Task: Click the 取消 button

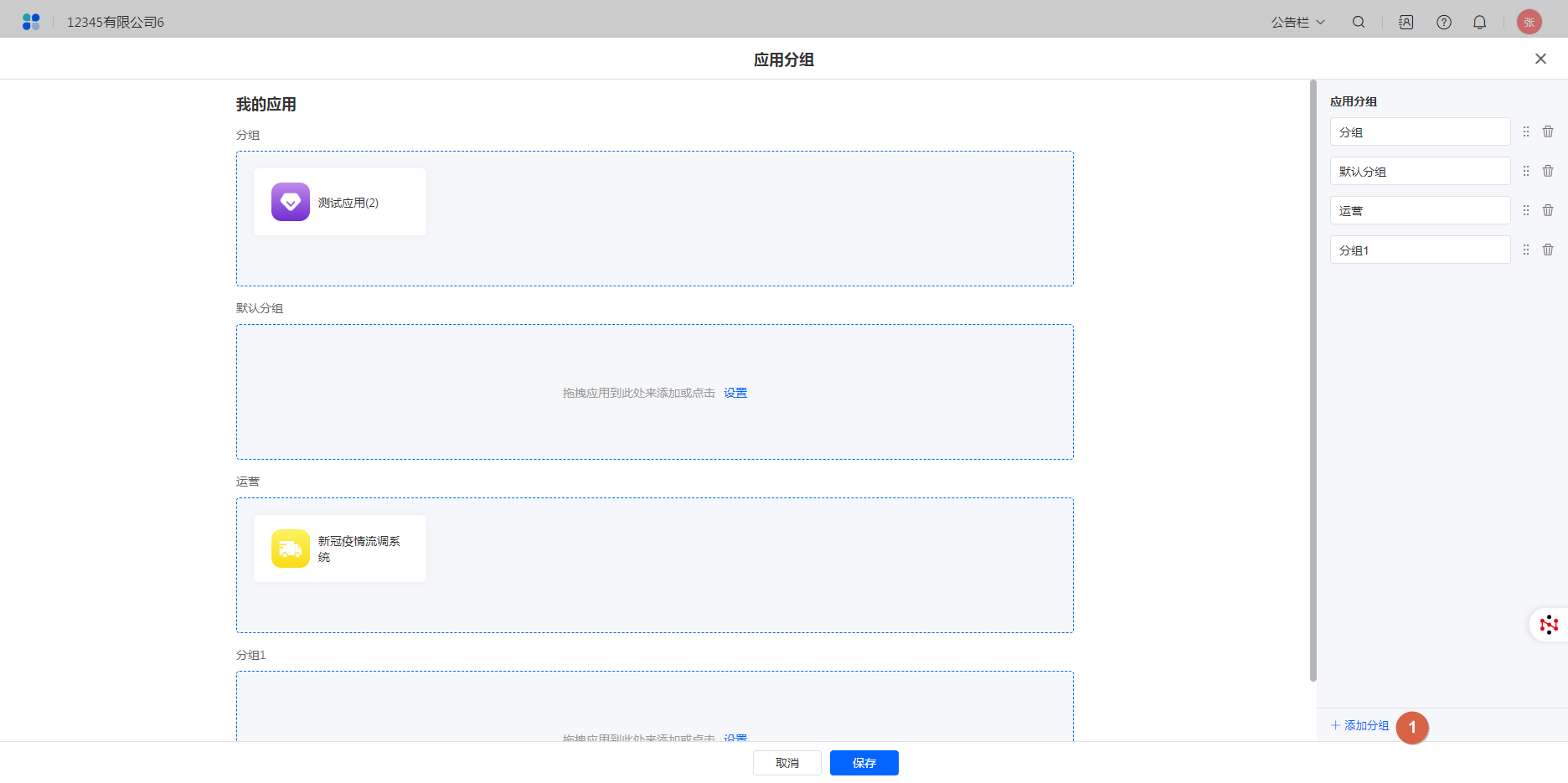Action: tap(787, 763)
